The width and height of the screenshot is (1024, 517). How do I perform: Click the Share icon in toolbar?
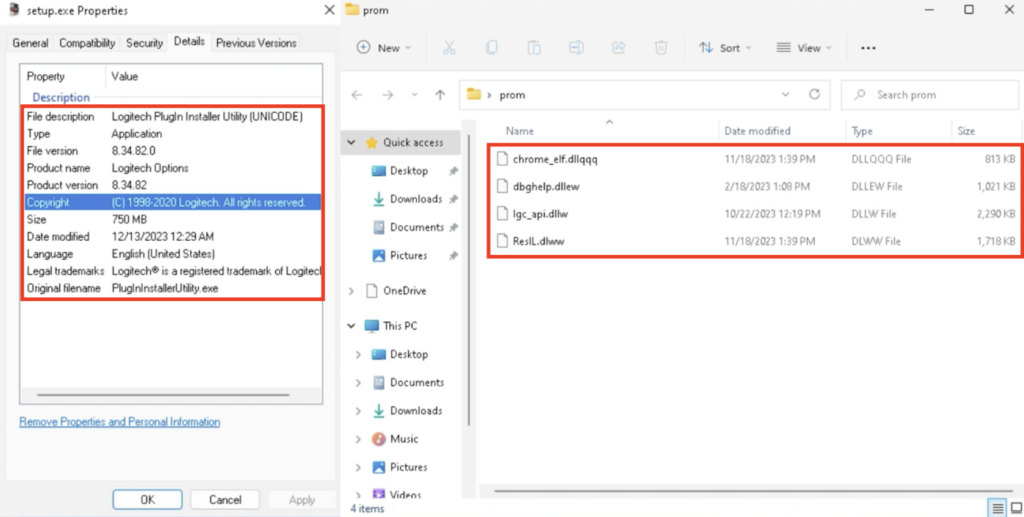coord(618,48)
